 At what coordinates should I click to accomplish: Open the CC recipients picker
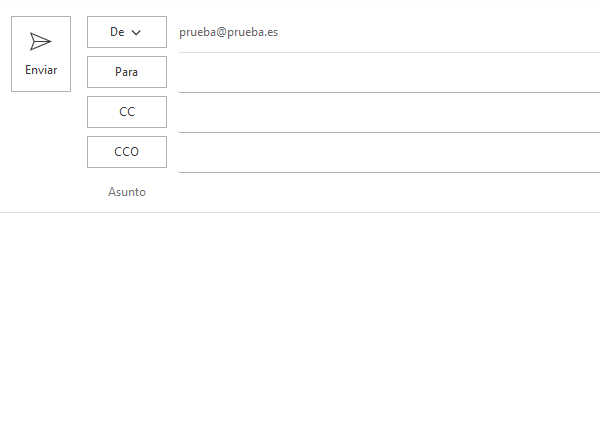pos(127,112)
